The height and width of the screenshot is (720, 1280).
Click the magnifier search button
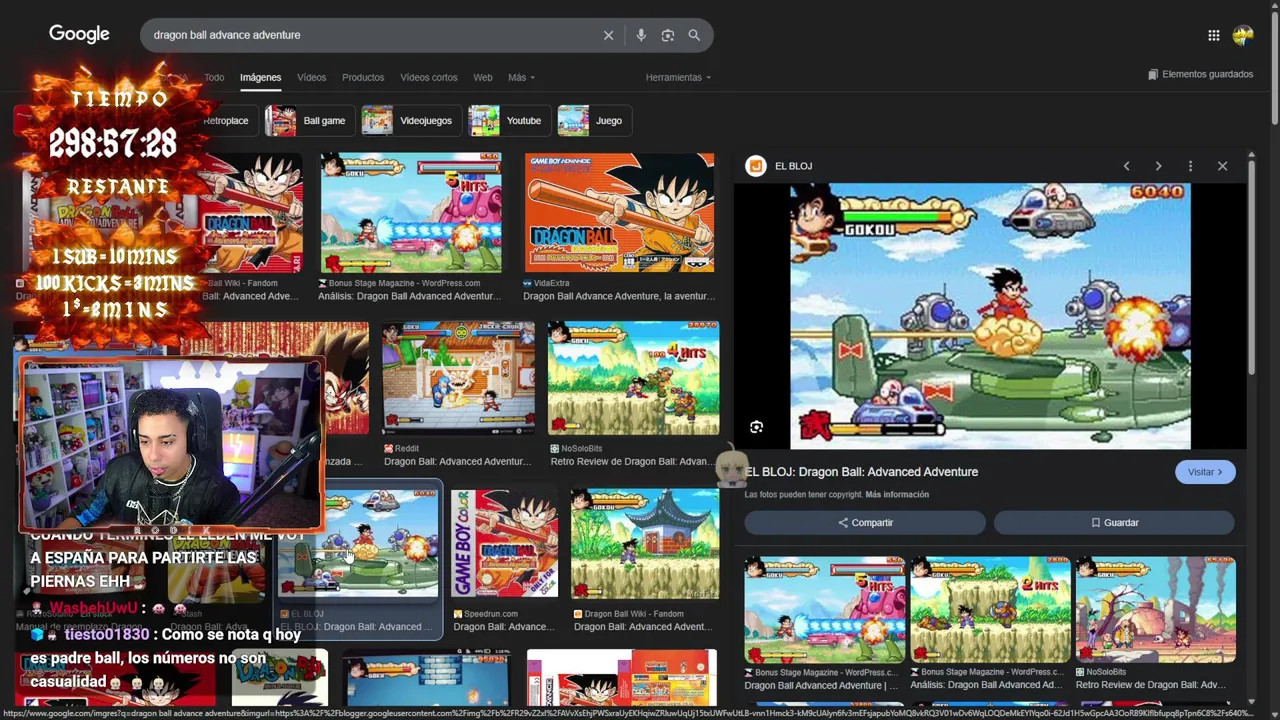click(x=694, y=35)
